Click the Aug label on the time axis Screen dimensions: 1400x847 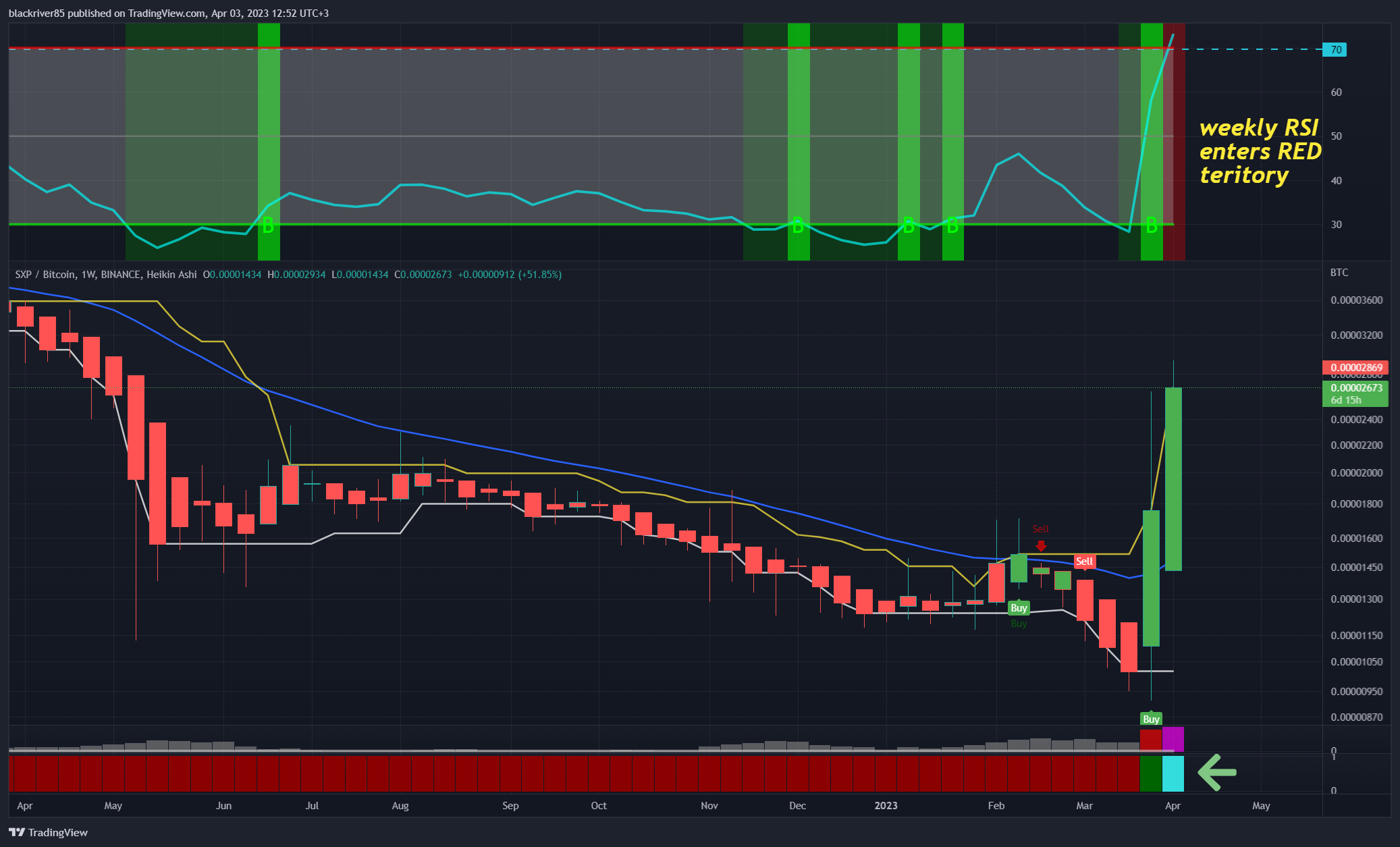tap(400, 805)
